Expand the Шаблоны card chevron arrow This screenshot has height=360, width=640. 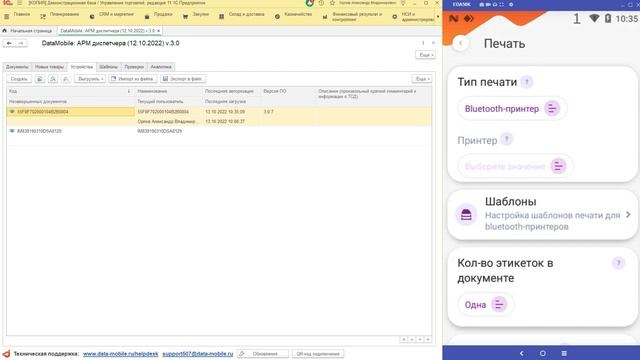[628, 214]
